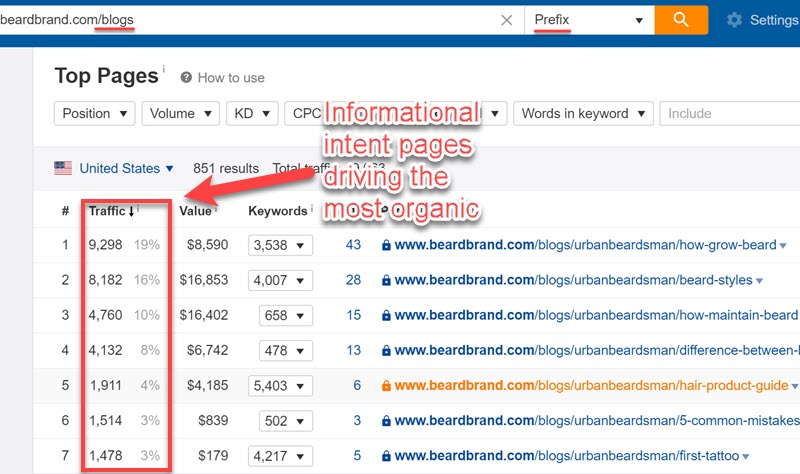Click the Top Pages heading

(107, 76)
